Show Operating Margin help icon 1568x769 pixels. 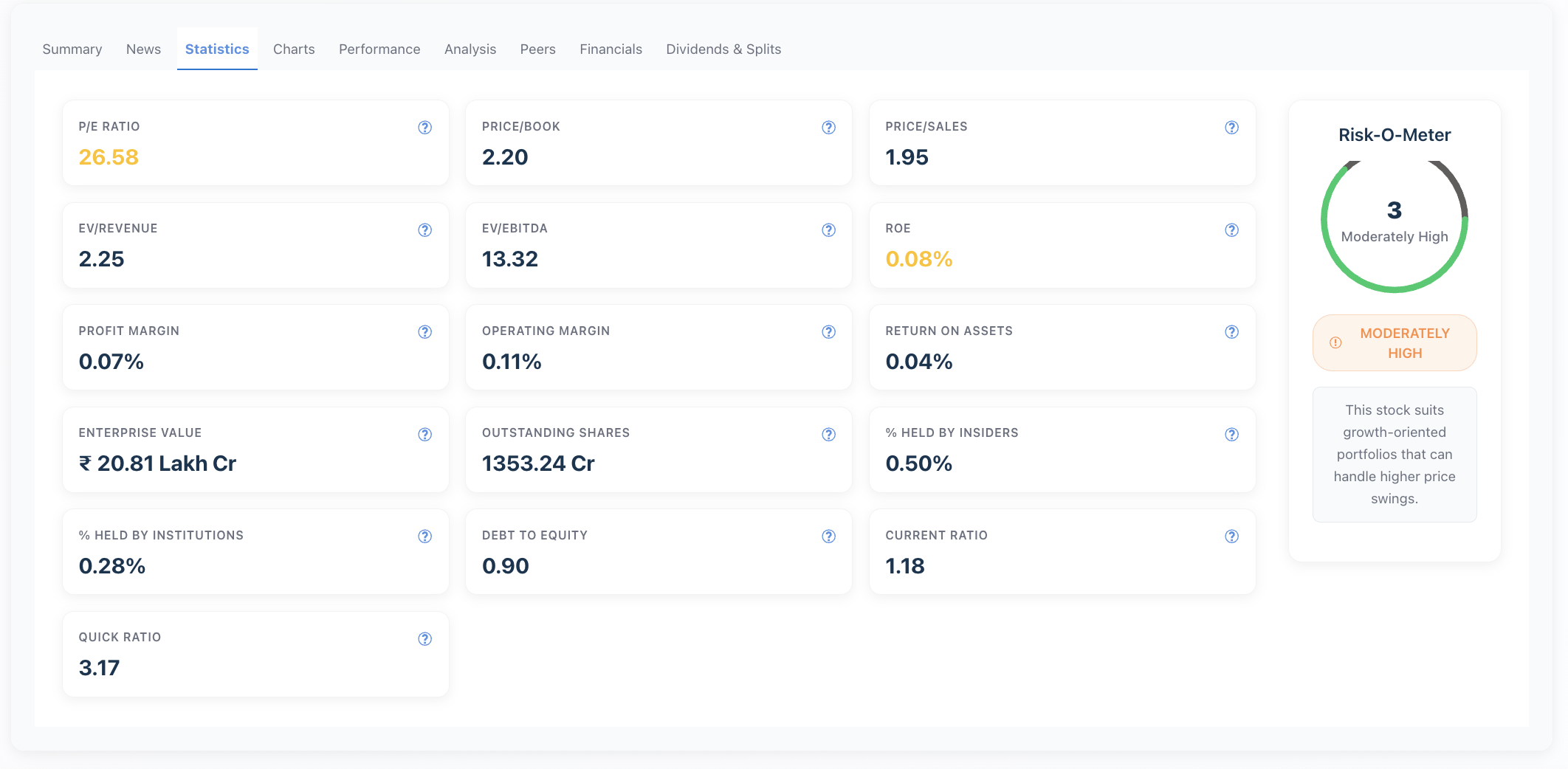828,332
